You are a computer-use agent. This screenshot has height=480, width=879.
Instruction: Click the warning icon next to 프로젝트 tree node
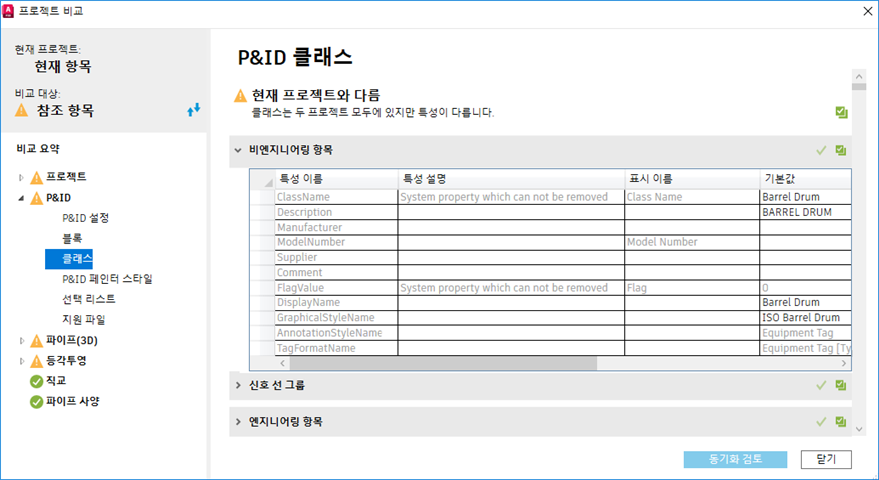tap(36, 178)
